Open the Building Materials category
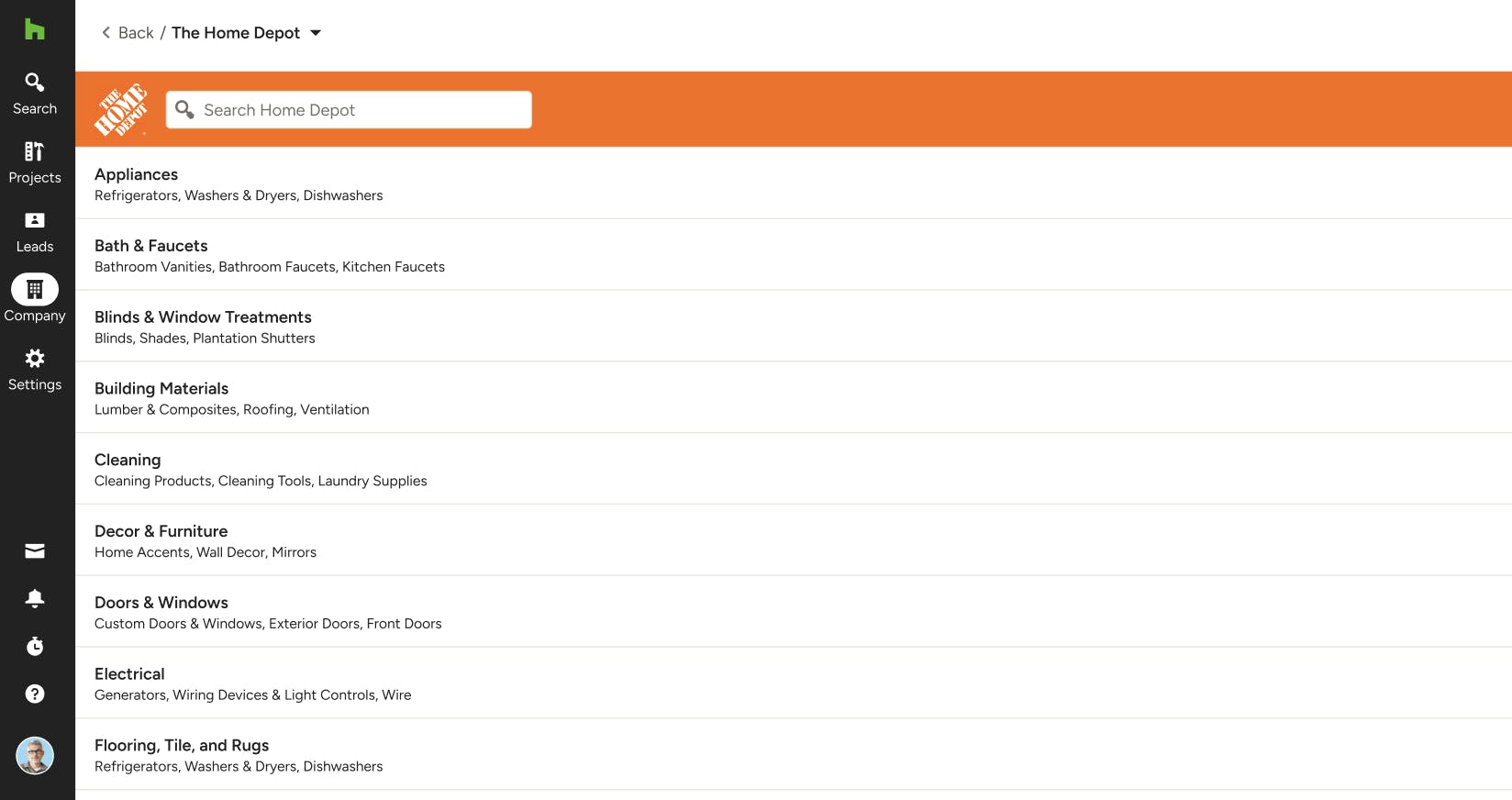Screen dimensions: 1512x800 [794, 398]
